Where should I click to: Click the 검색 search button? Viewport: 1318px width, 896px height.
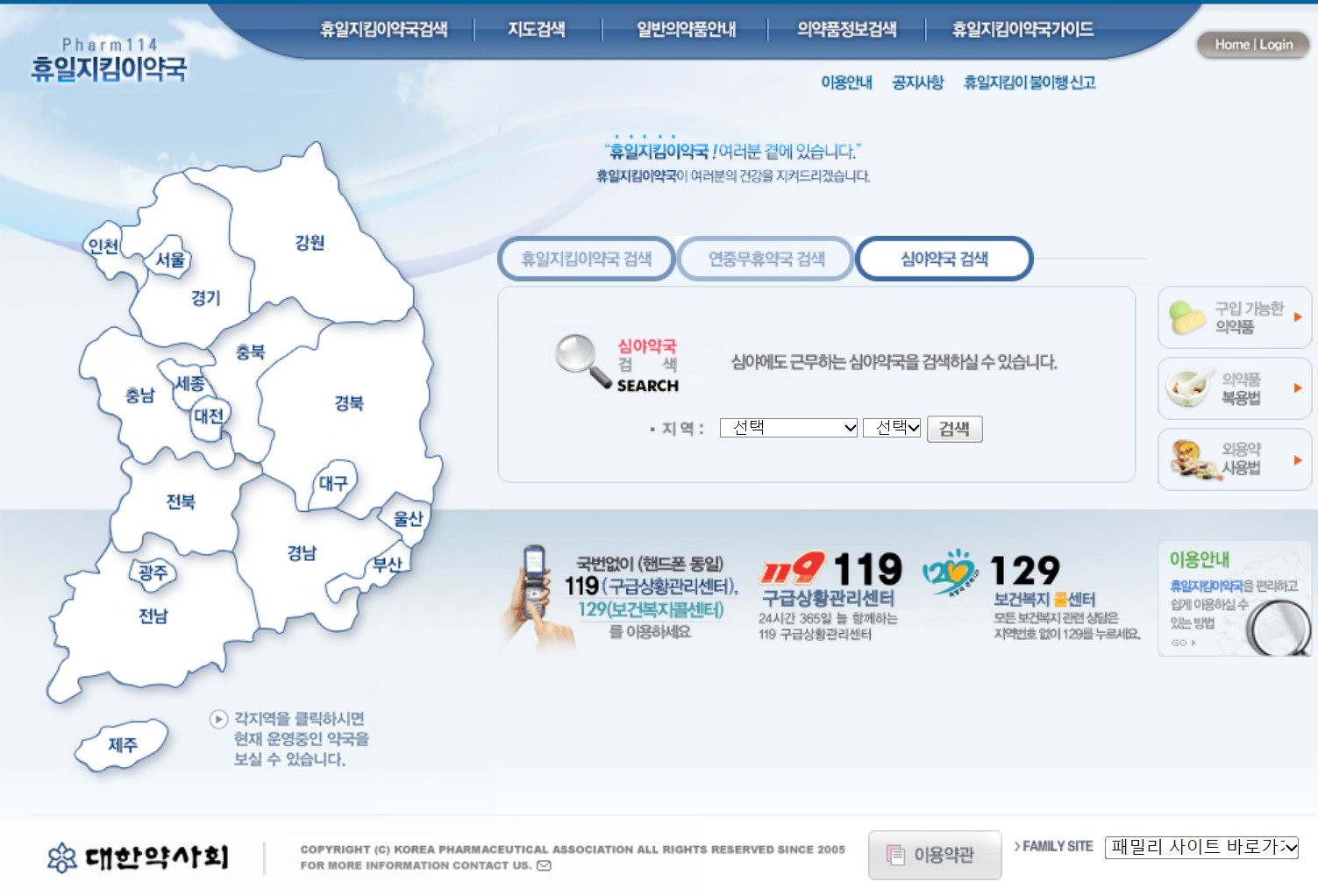955,429
